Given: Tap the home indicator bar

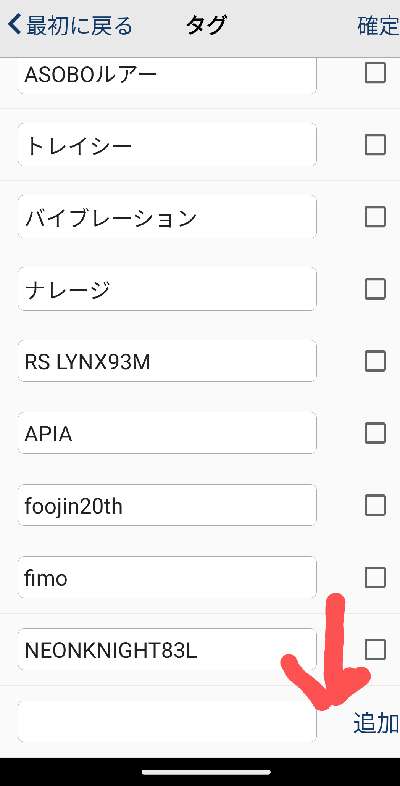Looking at the screenshot, I should pyautogui.click(x=206, y=772).
